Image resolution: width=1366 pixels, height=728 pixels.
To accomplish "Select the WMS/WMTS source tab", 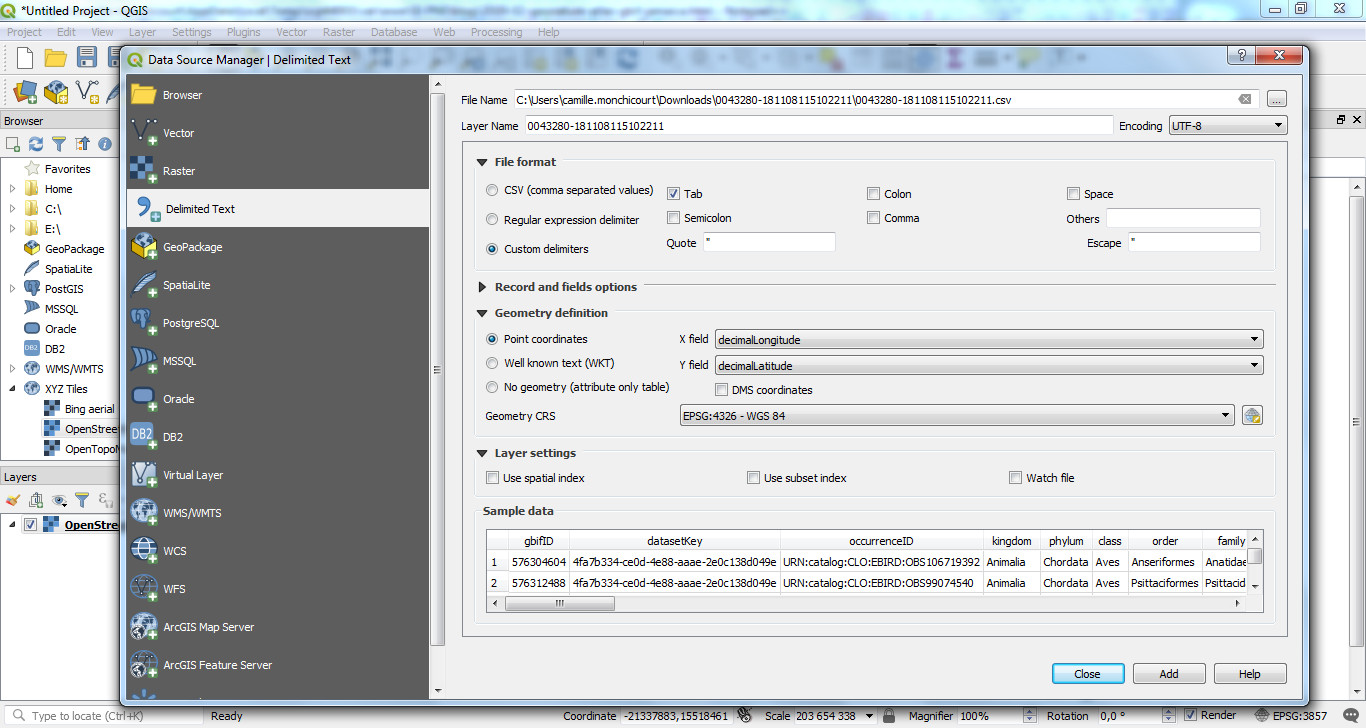I will click(278, 513).
